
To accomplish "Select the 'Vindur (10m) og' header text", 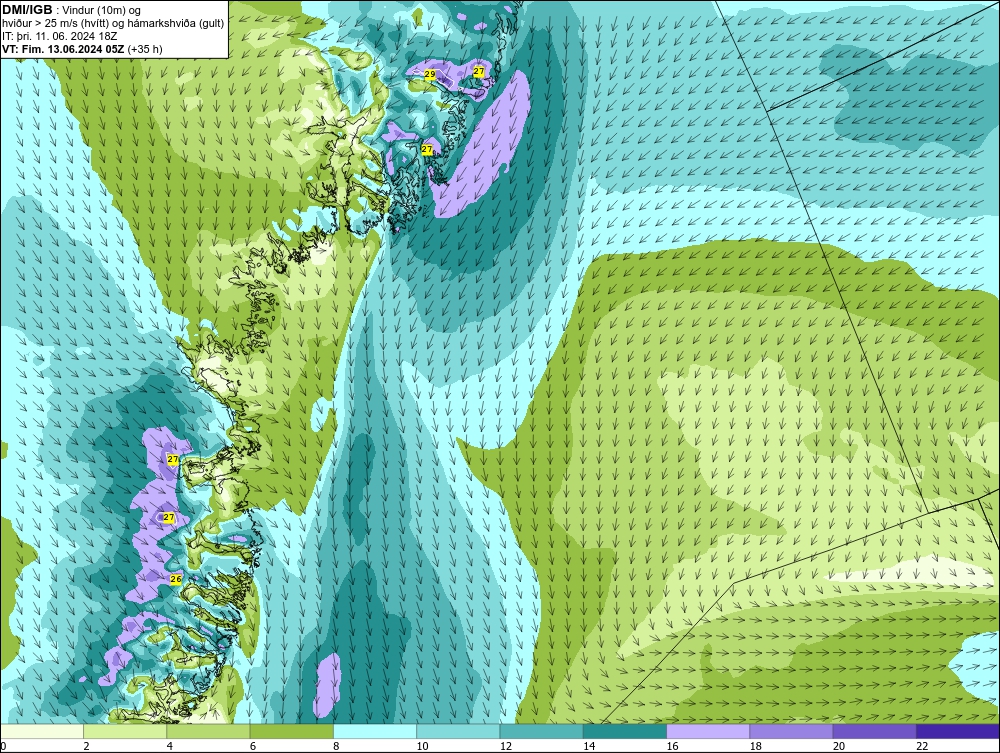I will tap(103, 10).
